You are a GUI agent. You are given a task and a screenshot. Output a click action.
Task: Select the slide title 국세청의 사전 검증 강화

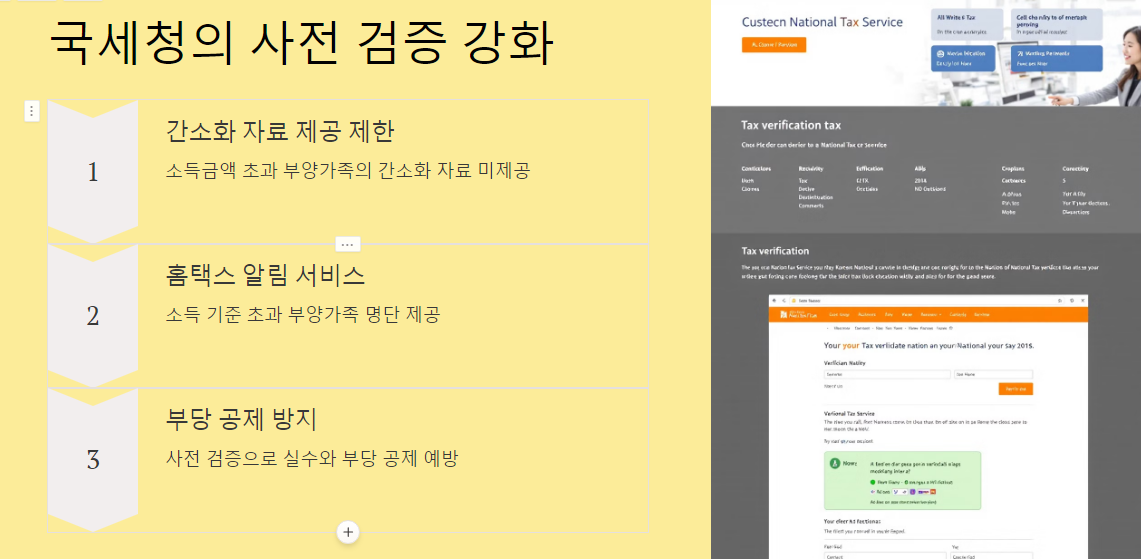[x=302, y=43]
